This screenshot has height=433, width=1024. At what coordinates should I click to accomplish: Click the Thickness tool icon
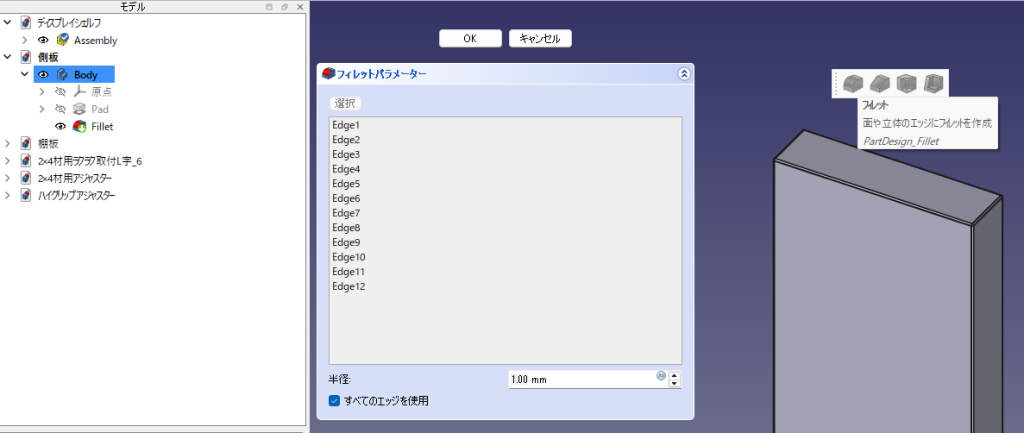[x=934, y=83]
